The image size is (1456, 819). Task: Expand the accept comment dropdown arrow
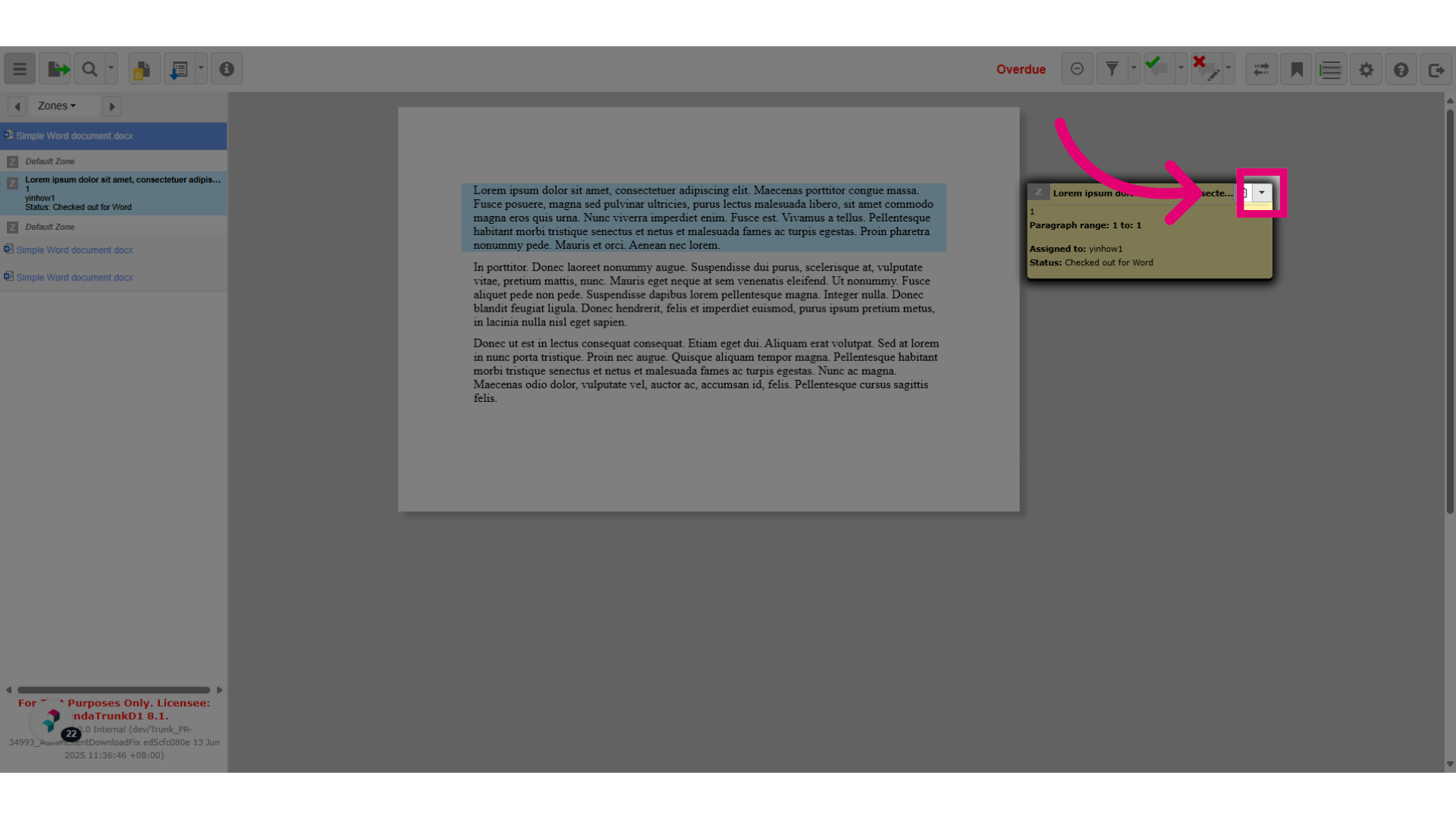[1181, 69]
